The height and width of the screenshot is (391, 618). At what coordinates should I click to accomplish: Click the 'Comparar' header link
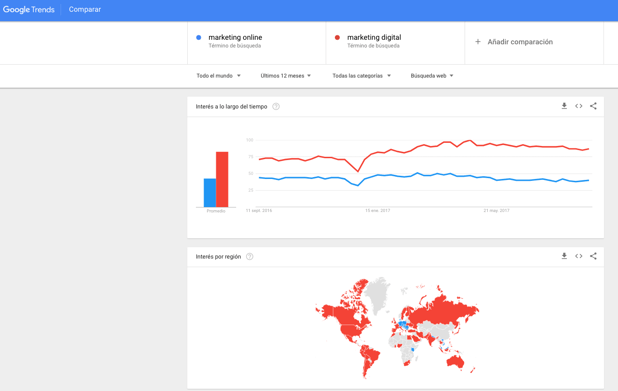click(x=85, y=9)
